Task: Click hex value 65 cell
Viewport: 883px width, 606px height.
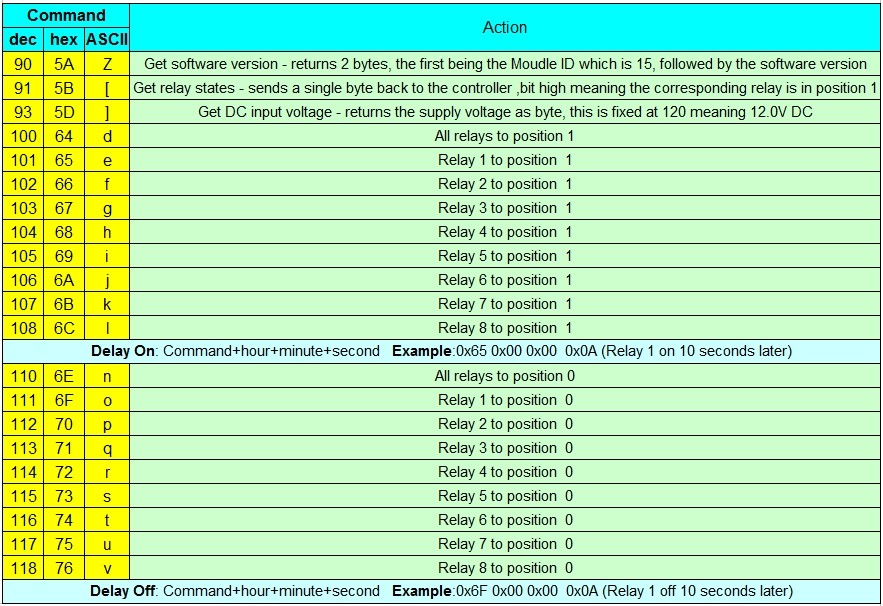Action: tap(64, 160)
